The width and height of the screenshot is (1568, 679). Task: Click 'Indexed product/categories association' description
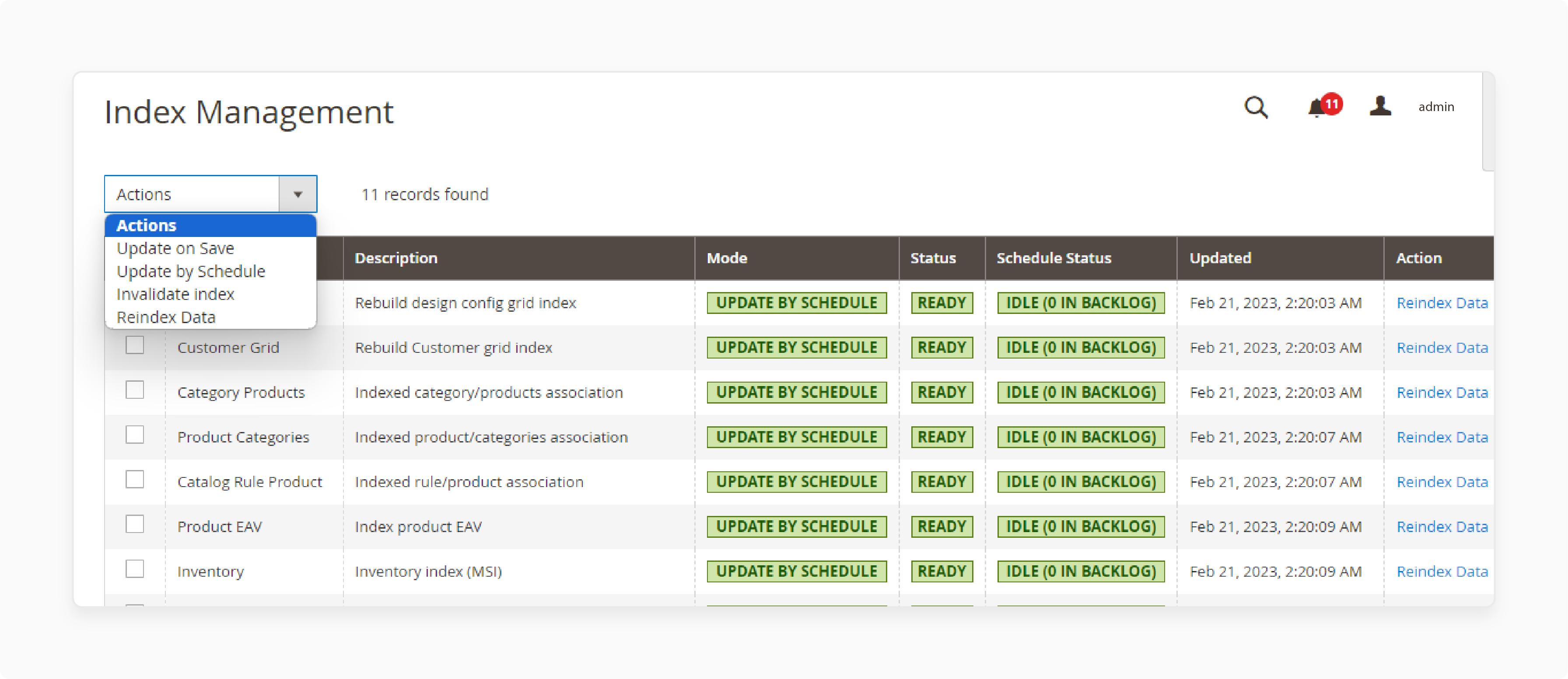coord(491,438)
